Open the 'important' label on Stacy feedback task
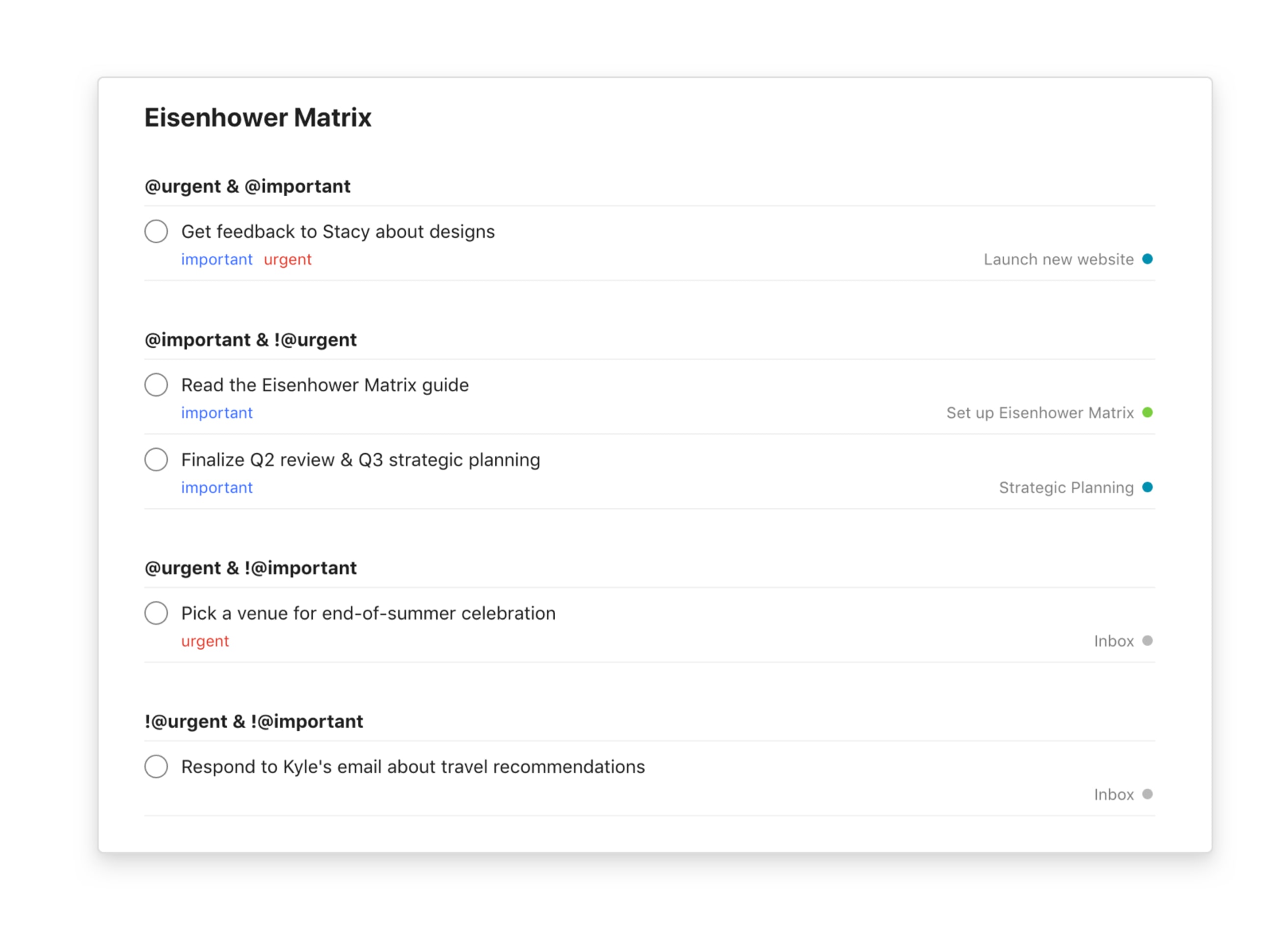Image resolution: width=1288 pixels, height=930 pixels. (216, 260)
